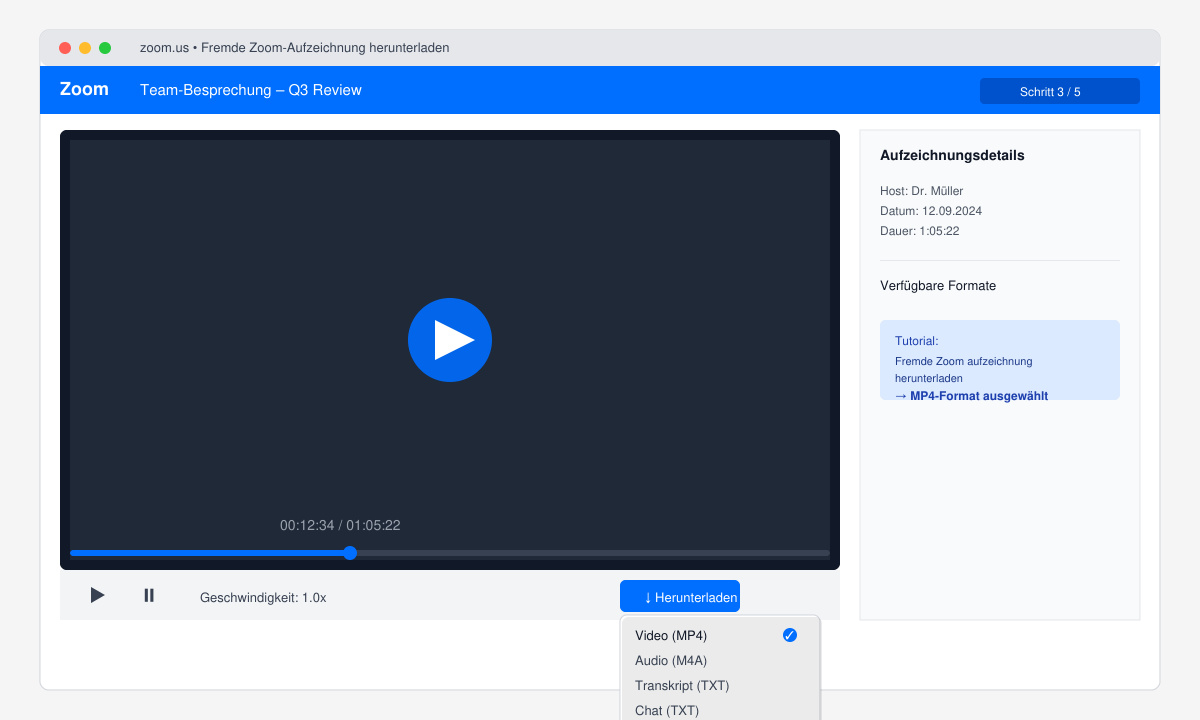1200x720 pixels.
Task: Toggle the blue checkmark next to Video (MP4)
Action: click(790, 635)
